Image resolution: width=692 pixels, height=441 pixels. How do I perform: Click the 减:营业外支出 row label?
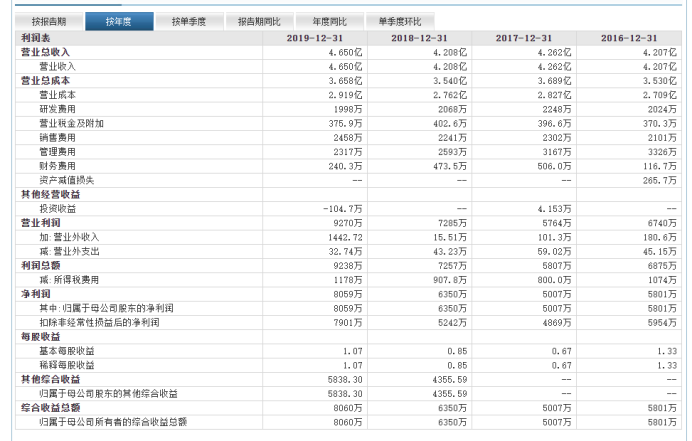(69, 251)
